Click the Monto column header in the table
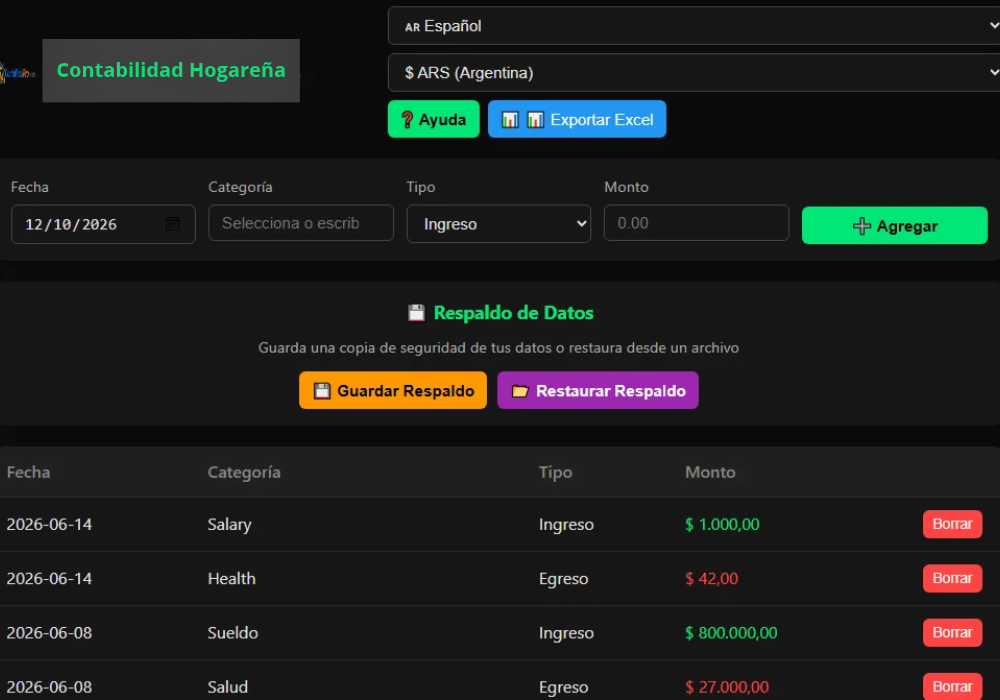1000x700 pixels. click(x=710, y=472)
